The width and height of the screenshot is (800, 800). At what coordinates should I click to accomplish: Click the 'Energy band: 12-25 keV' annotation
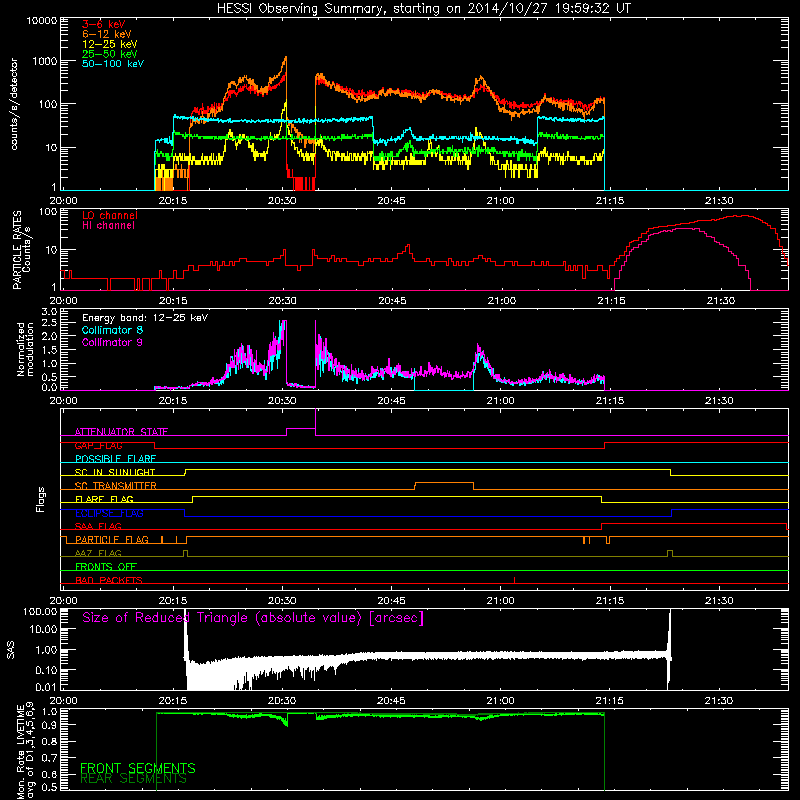pos(145,318)
